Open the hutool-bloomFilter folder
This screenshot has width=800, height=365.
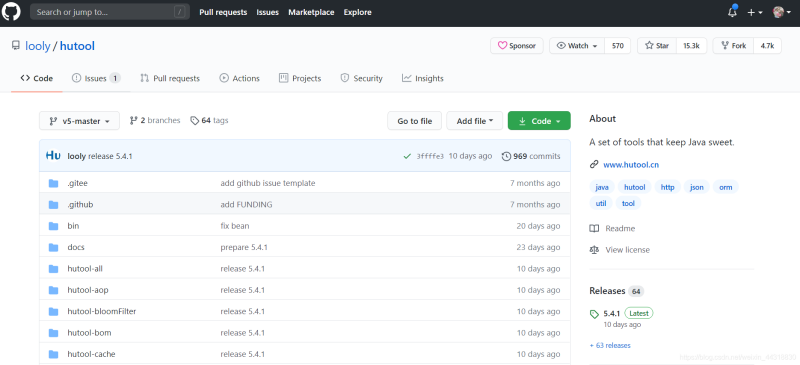coord(102,312)
